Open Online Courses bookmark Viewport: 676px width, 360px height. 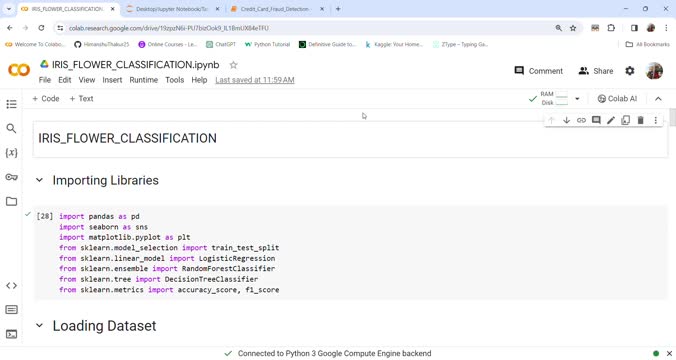[x=167, y=44]
